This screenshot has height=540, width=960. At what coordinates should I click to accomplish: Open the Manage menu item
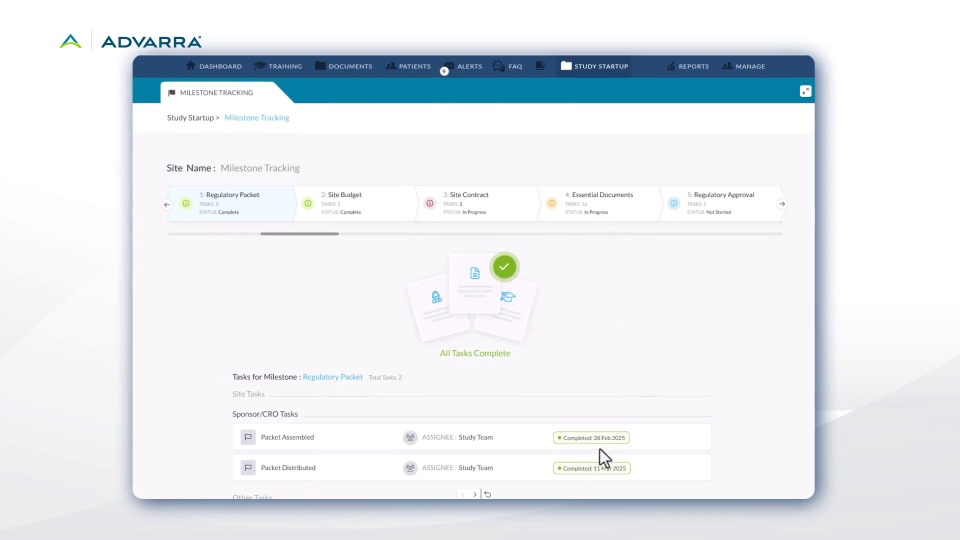tap(744, 66)
